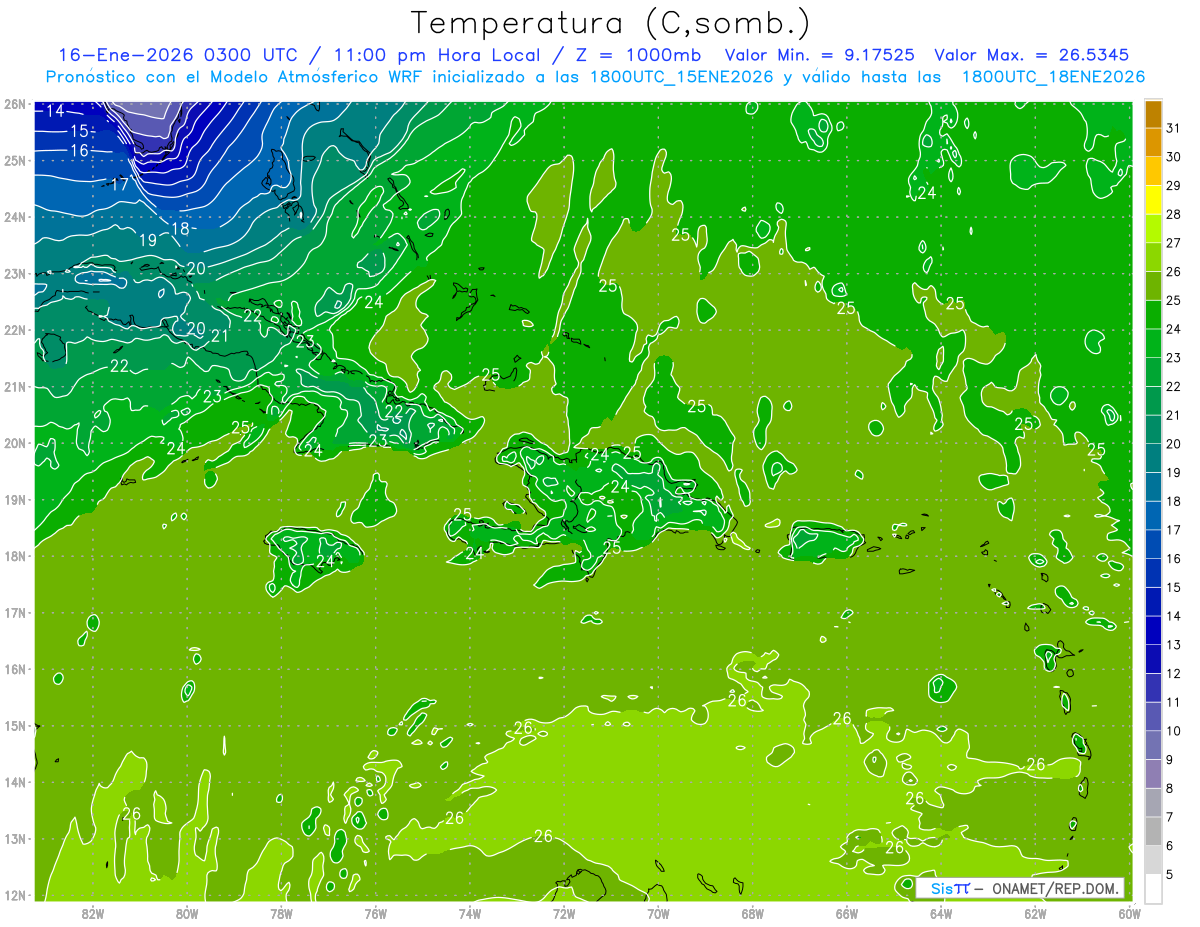This screenshot has height=927, width=1200.
Task: Click the color bar scale label 12
Action: click(1173, 674)
